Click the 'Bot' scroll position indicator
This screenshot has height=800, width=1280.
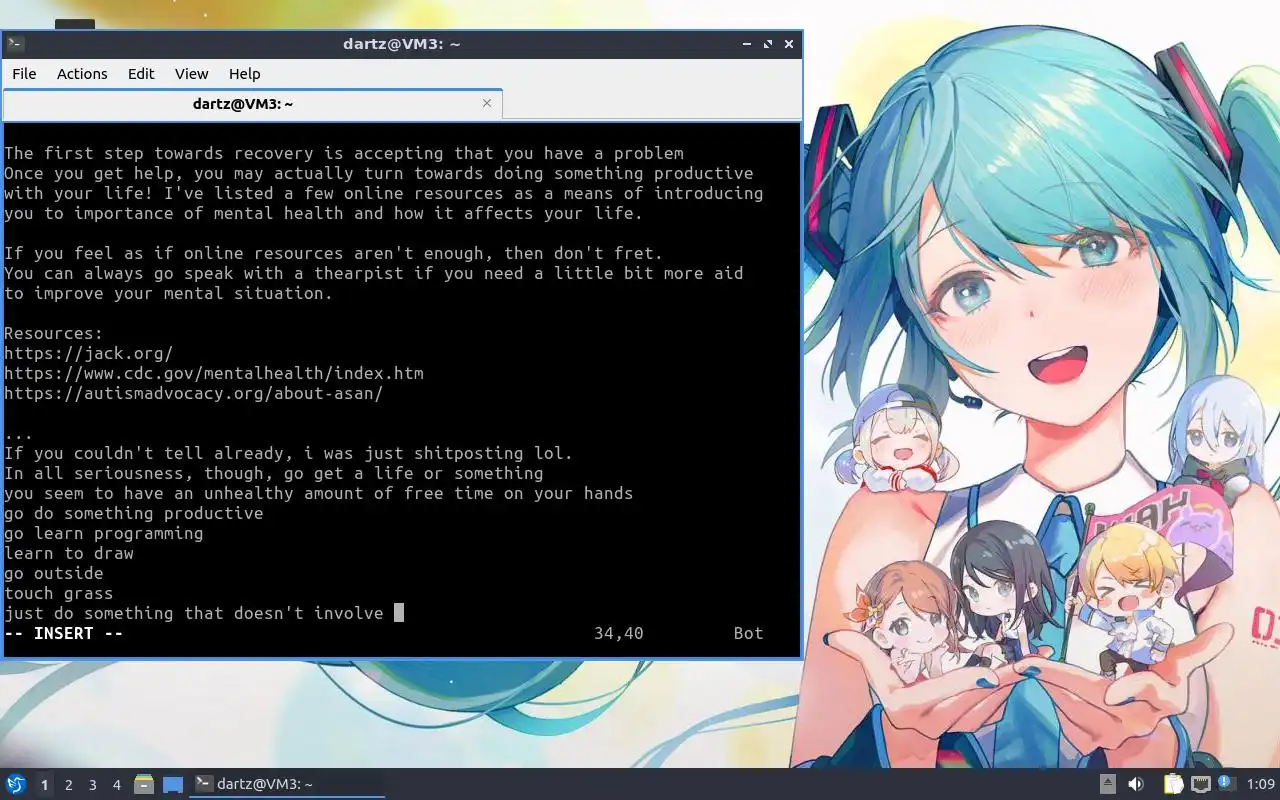coord(749,633)
